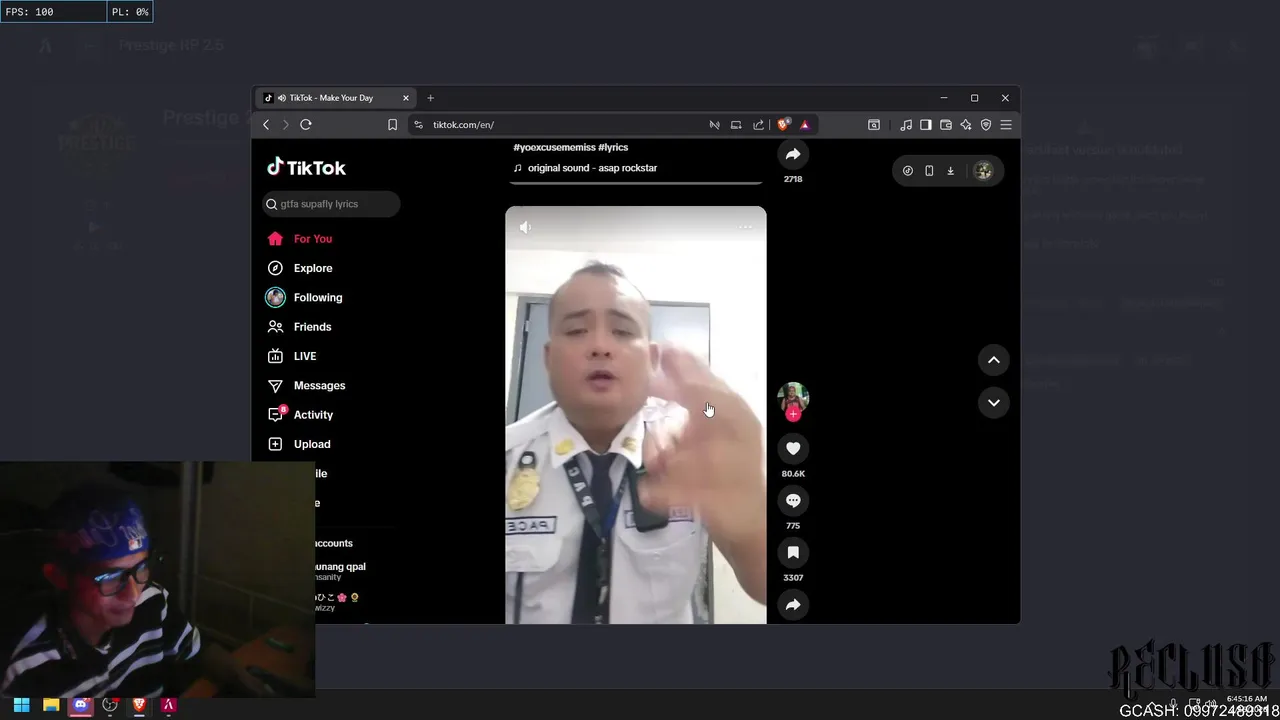Click the cast screen icon in address bar
This screenshot has height=720, width=1280.
736,125
